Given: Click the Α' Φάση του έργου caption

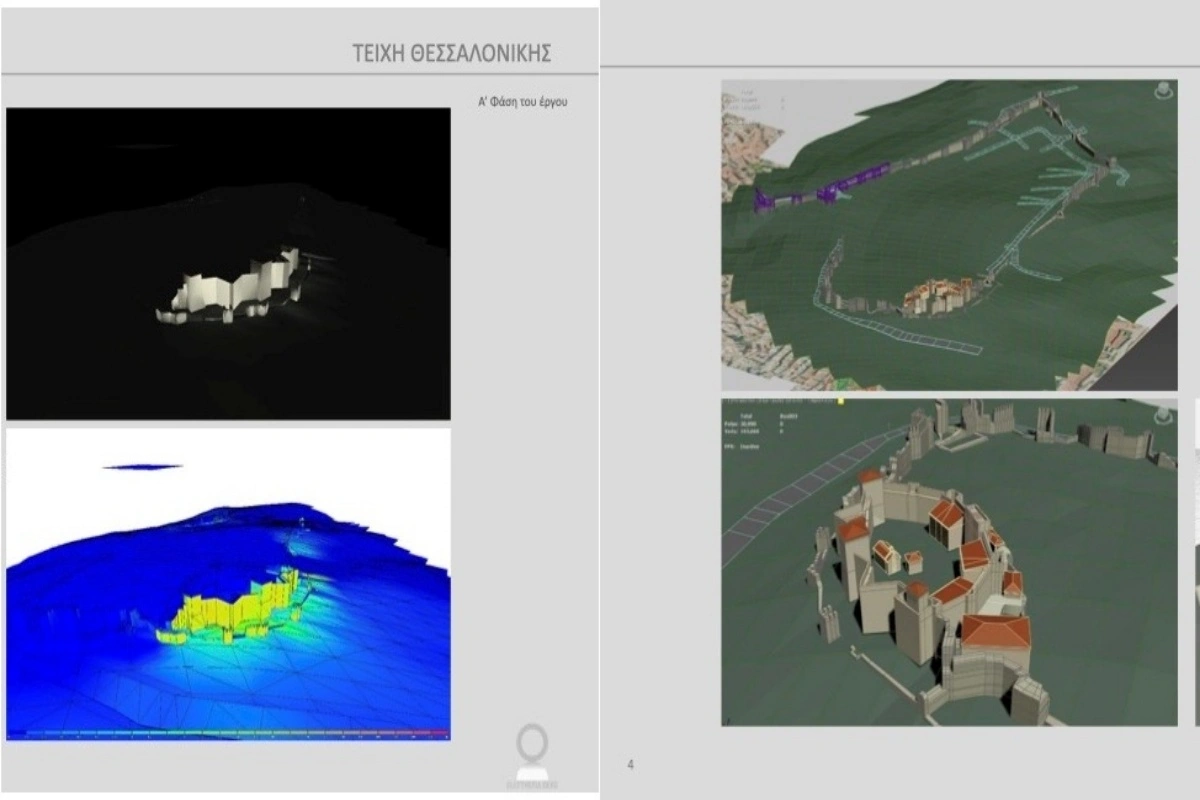Looking at the screenshot, I should (523, 101).
